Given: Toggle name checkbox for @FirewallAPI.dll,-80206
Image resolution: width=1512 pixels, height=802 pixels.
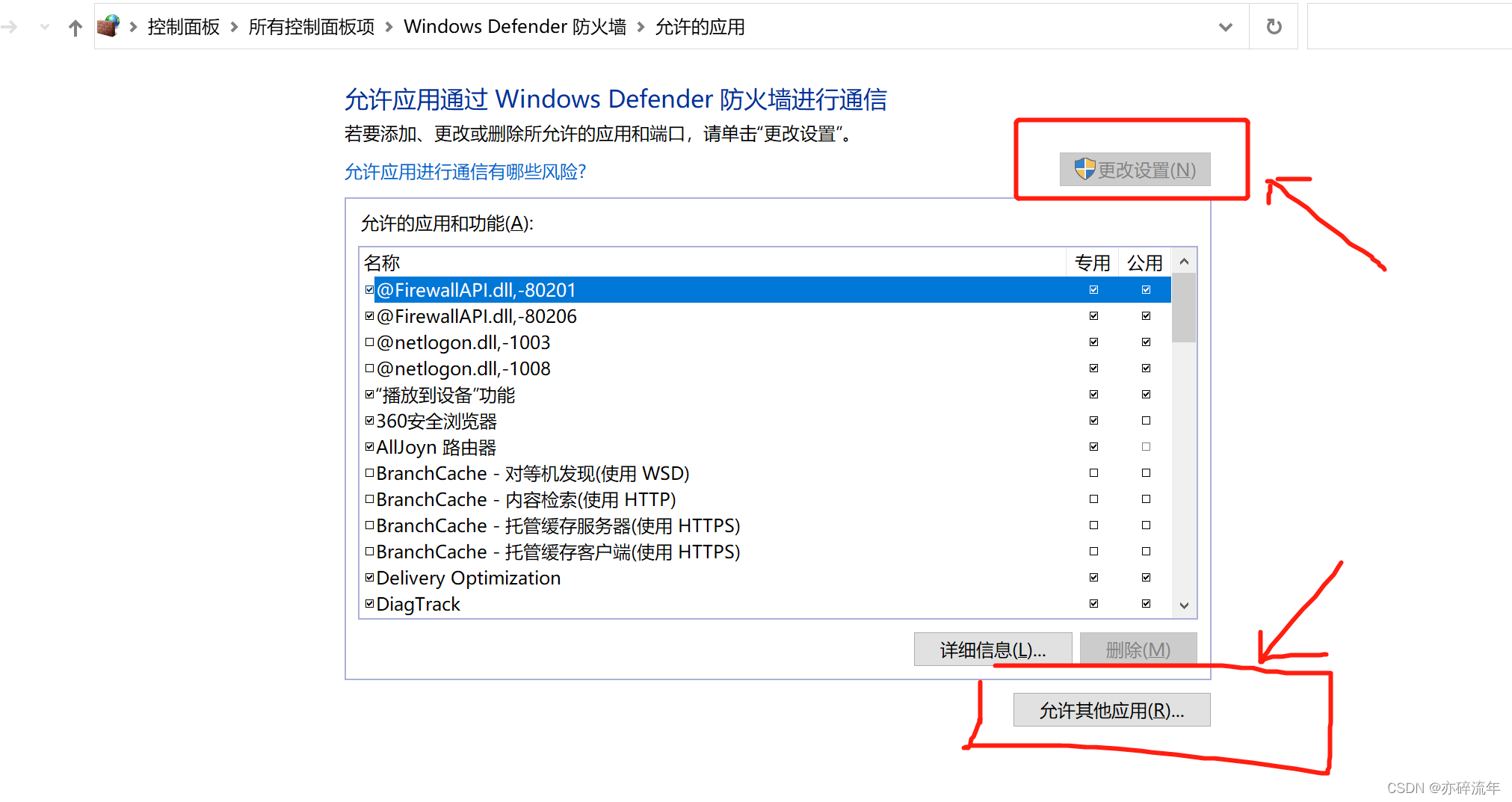Looking at the screenshot, I should [x=369, y=315].
